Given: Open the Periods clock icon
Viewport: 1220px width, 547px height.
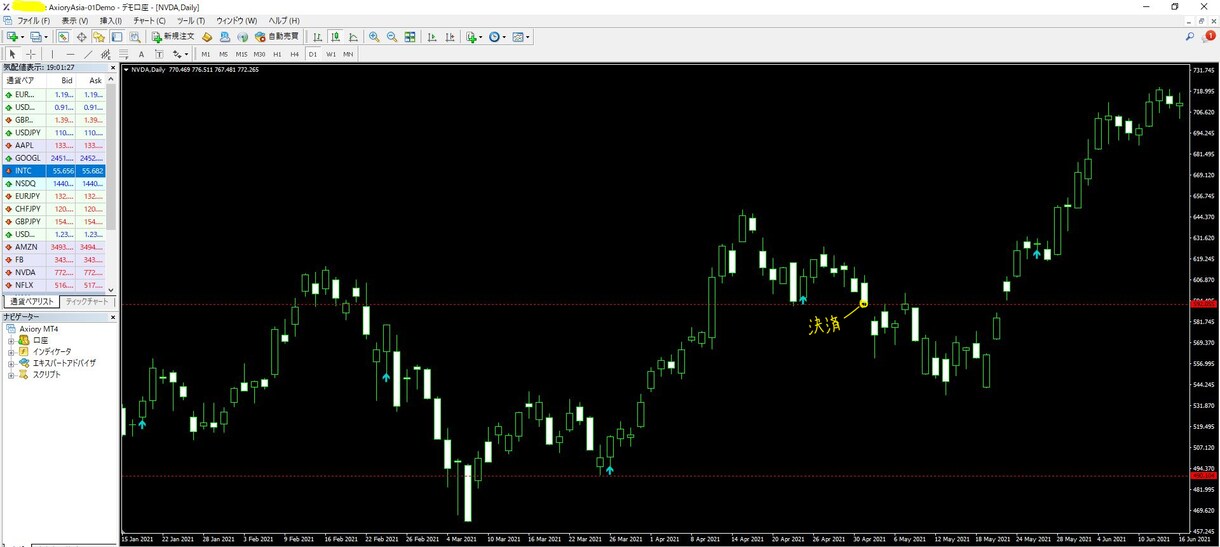Looking at the screenshot, I should (495, 37).
